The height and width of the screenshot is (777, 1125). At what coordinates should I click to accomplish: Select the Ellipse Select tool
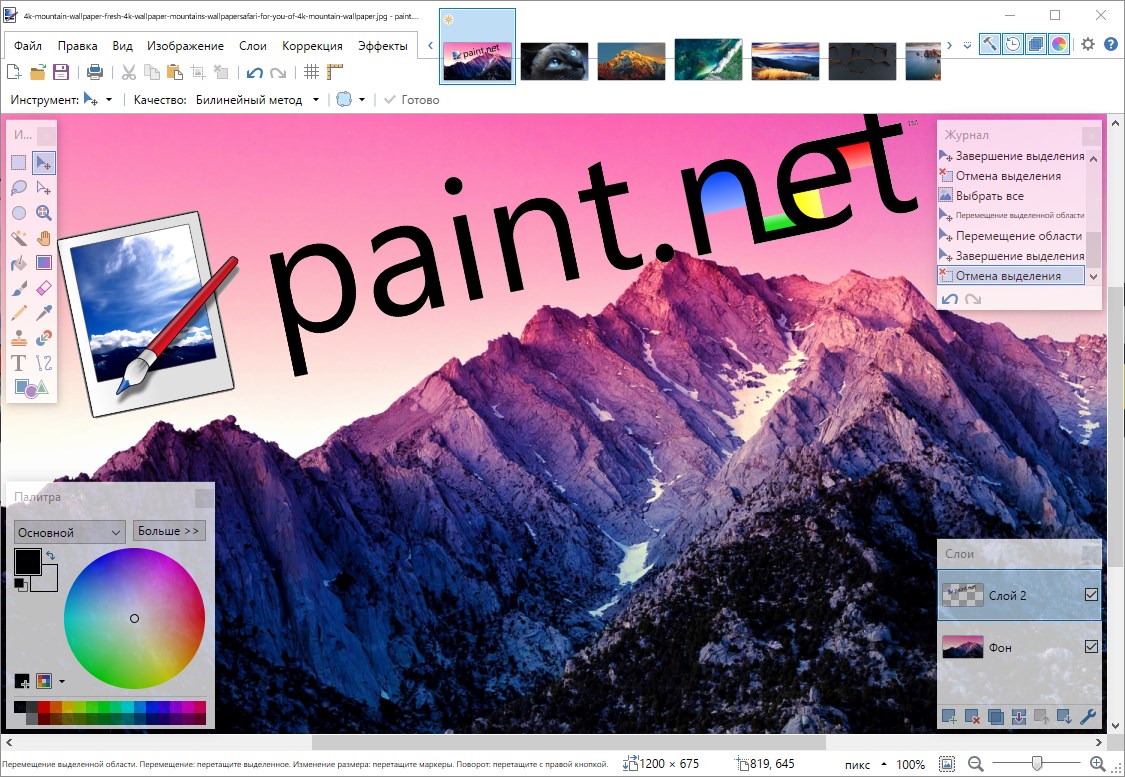19,213
